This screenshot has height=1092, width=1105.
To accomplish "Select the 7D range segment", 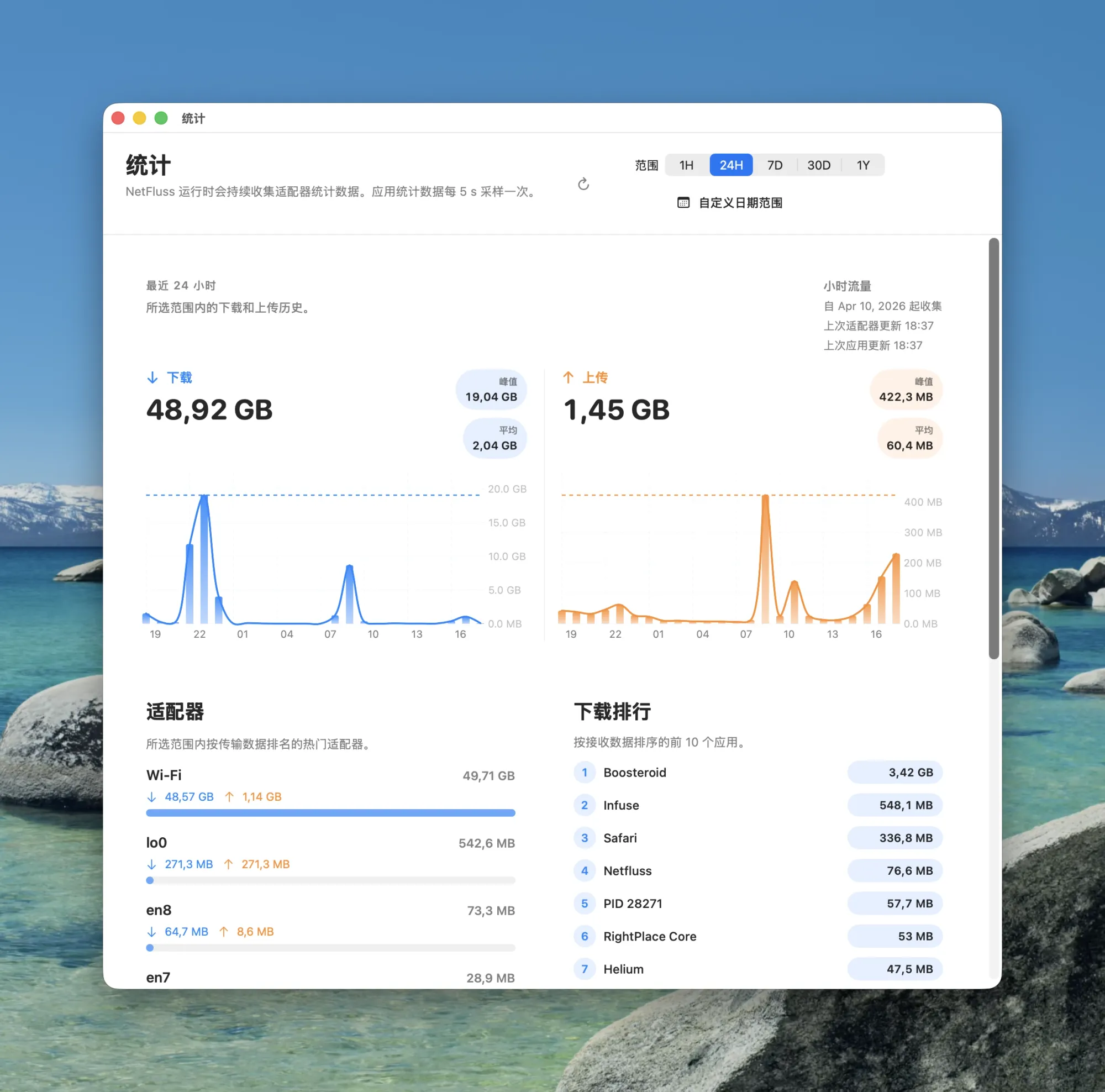I will click(775, 165).
